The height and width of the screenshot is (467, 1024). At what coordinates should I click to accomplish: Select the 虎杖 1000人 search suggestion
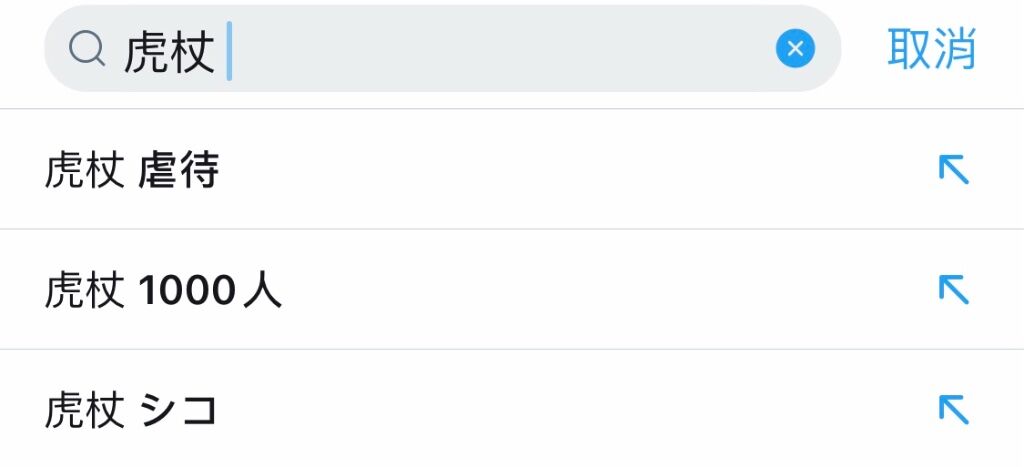[x=512, y=289]
